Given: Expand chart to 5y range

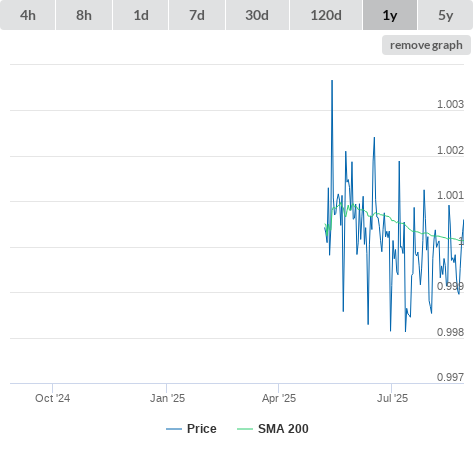Looking at the screenshot, I should [446, 15].
